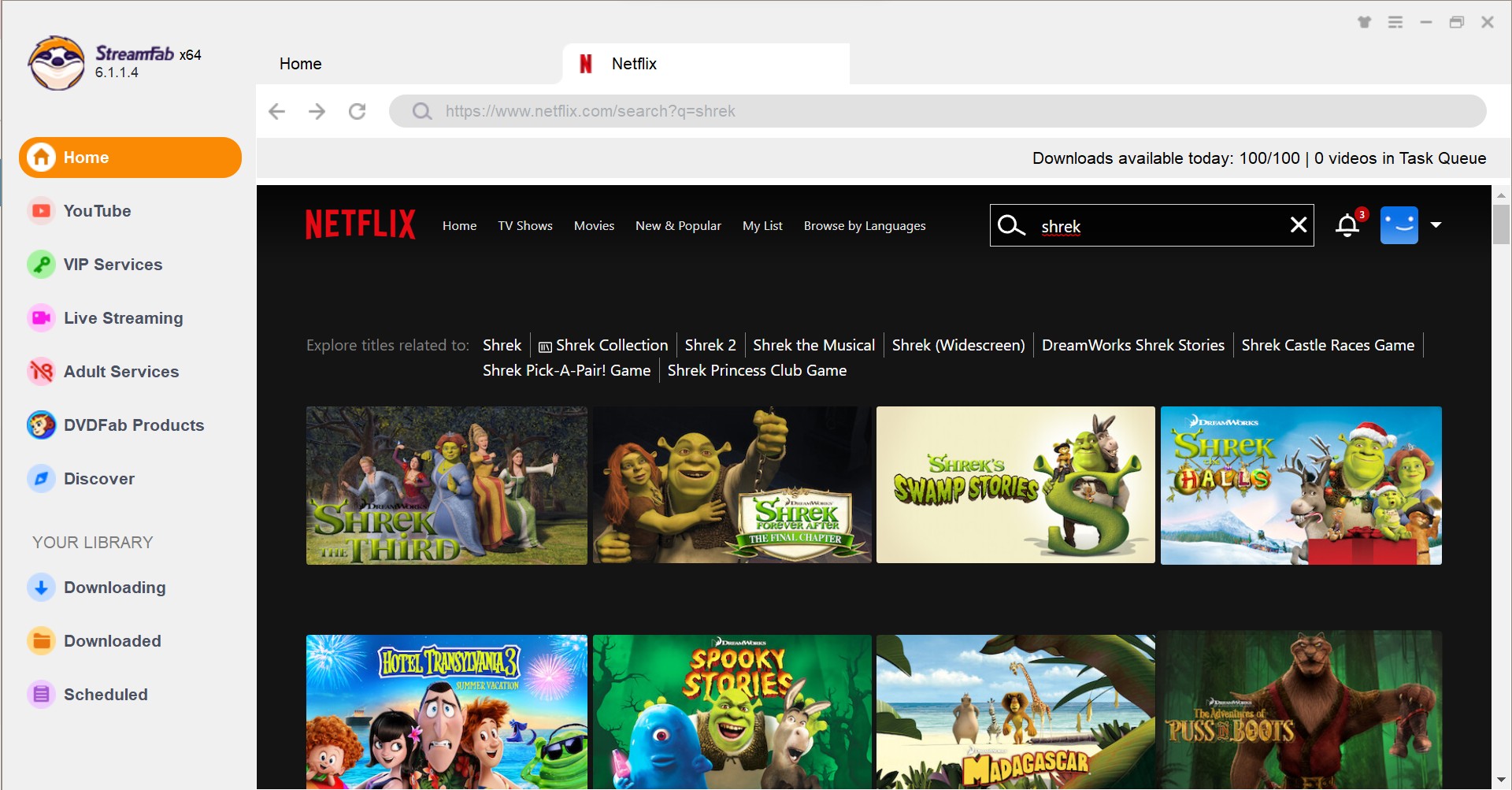Go back in the browser
This screenshot has height=790, width=1512.
[276, 111]
